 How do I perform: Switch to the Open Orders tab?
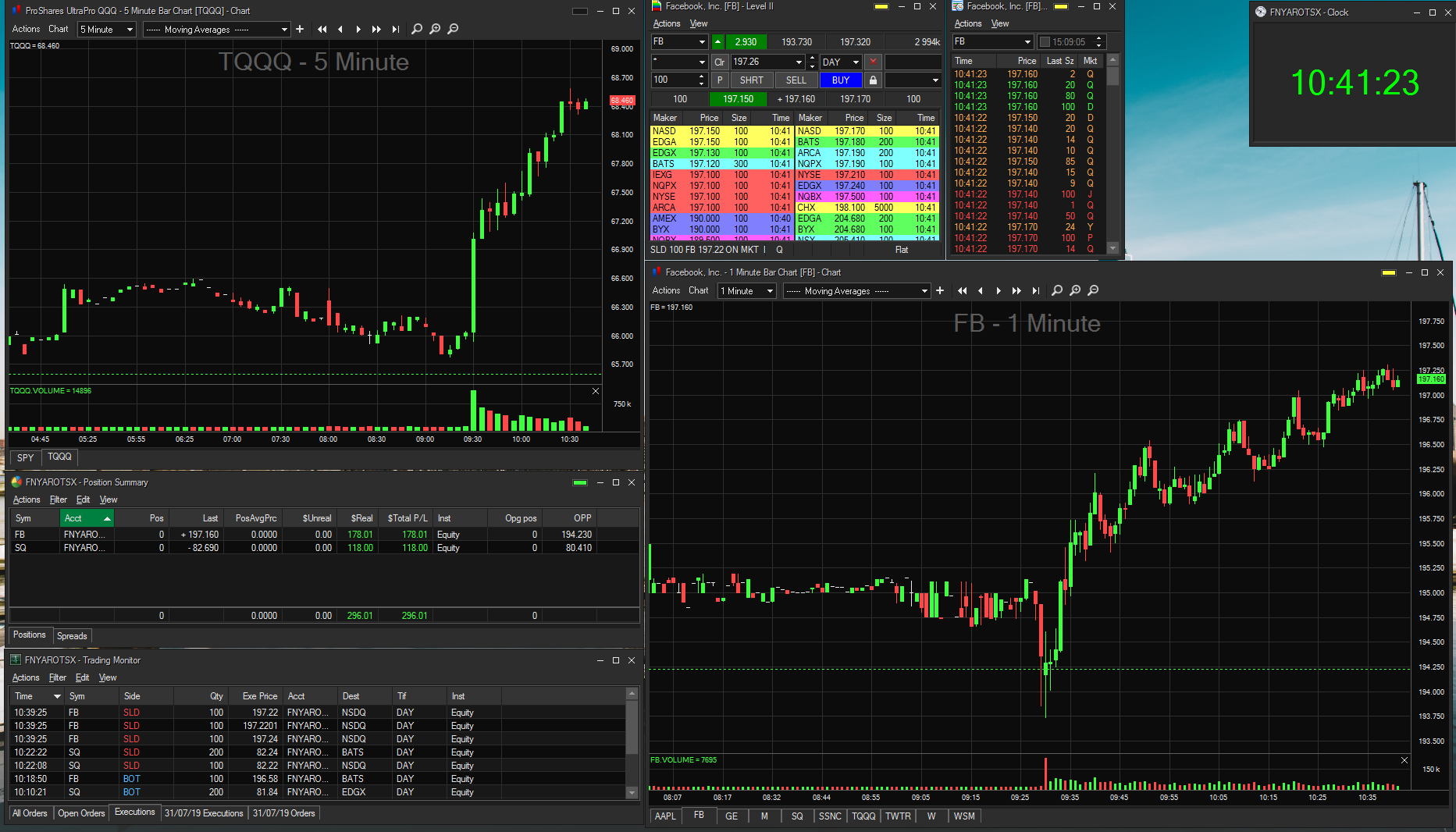click(81, 813)
